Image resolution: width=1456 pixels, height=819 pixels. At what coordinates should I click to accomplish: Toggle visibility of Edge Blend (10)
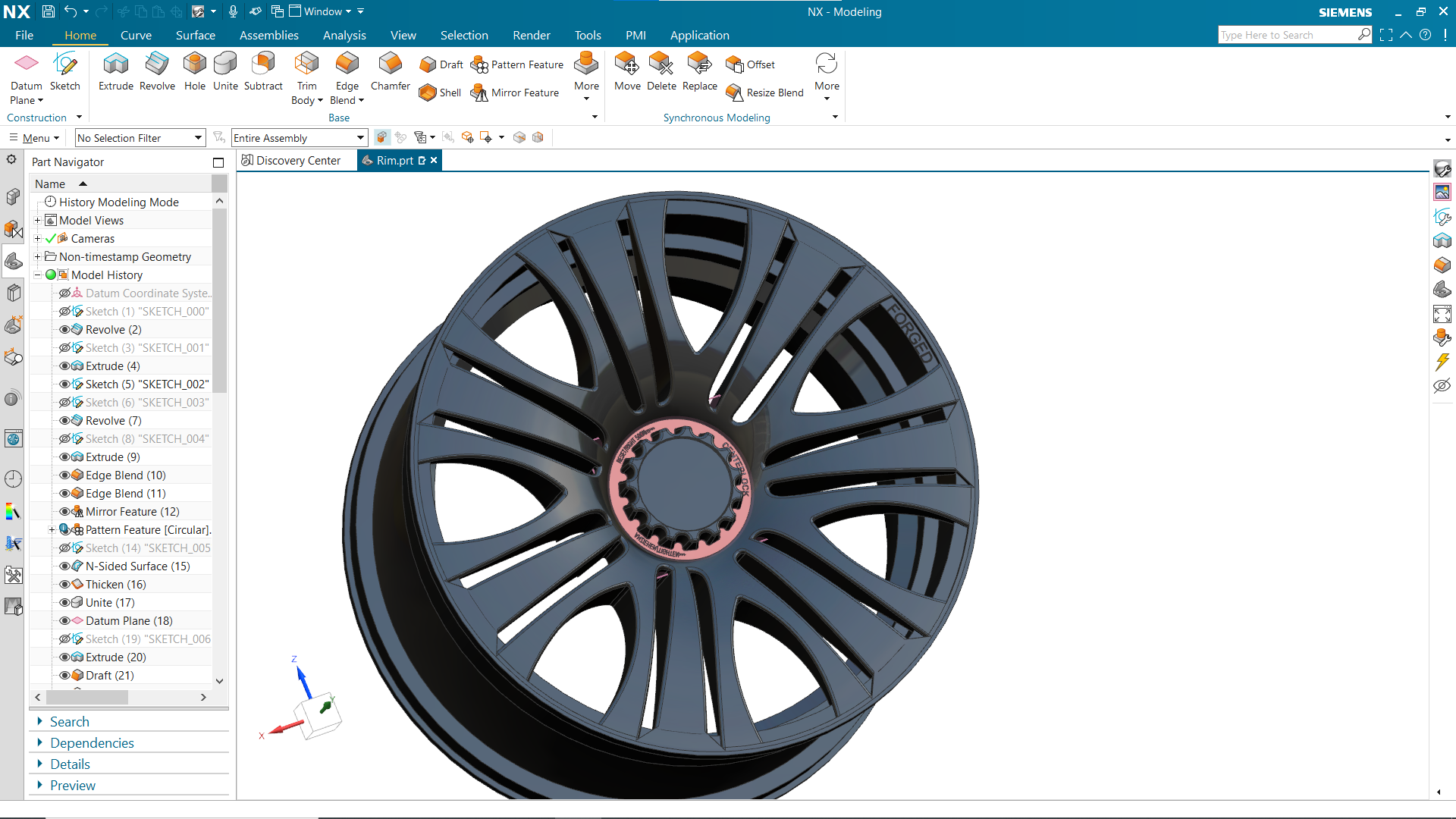(x=64, y=475)
